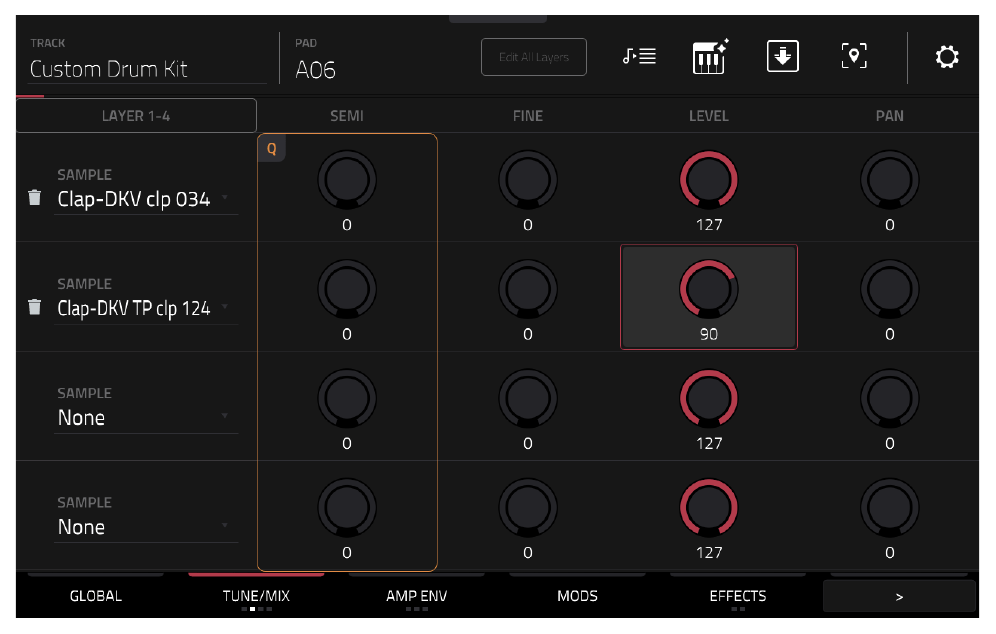The width and height of the screenshot is (996, 634).
Task: Click the orange Q-Link indicator
Action: click(272, 149)
